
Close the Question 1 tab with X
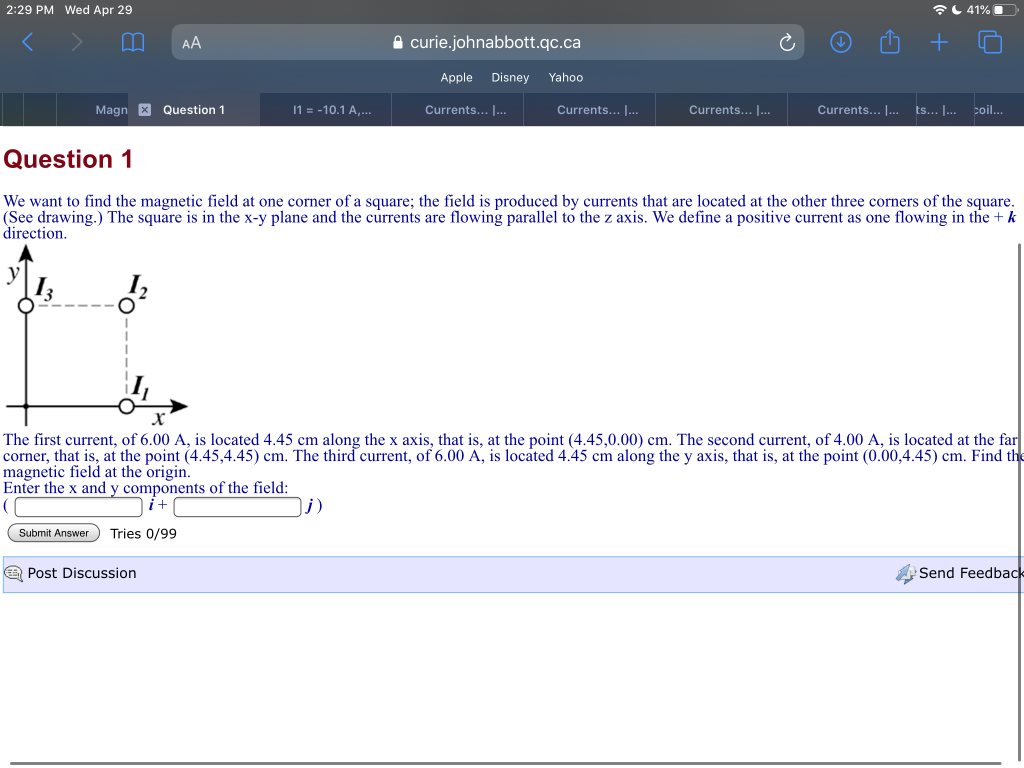(x=145, y=110)
